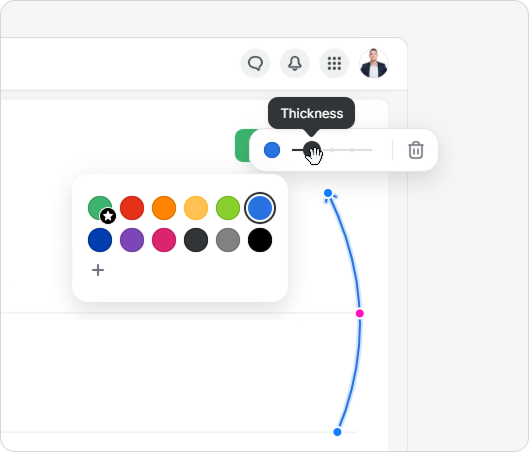Screen dimensions: 529x452
Task: Select the light yellow-orange color swatch
Action: (x=196, y=208)
